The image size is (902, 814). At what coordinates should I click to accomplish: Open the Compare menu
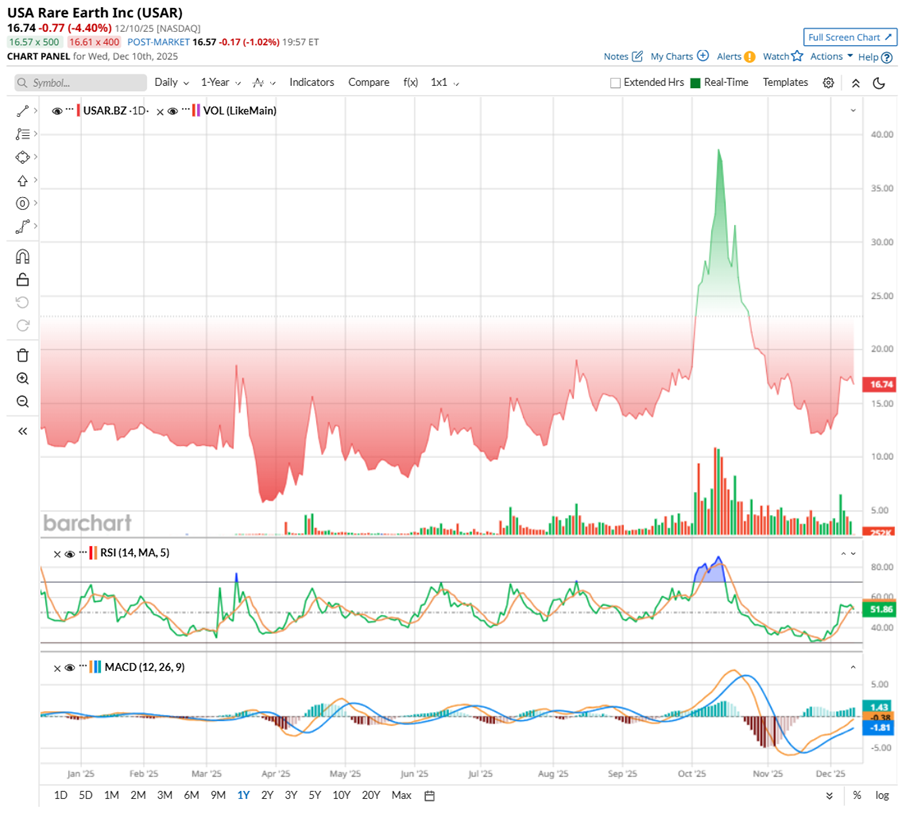point(368,82)
